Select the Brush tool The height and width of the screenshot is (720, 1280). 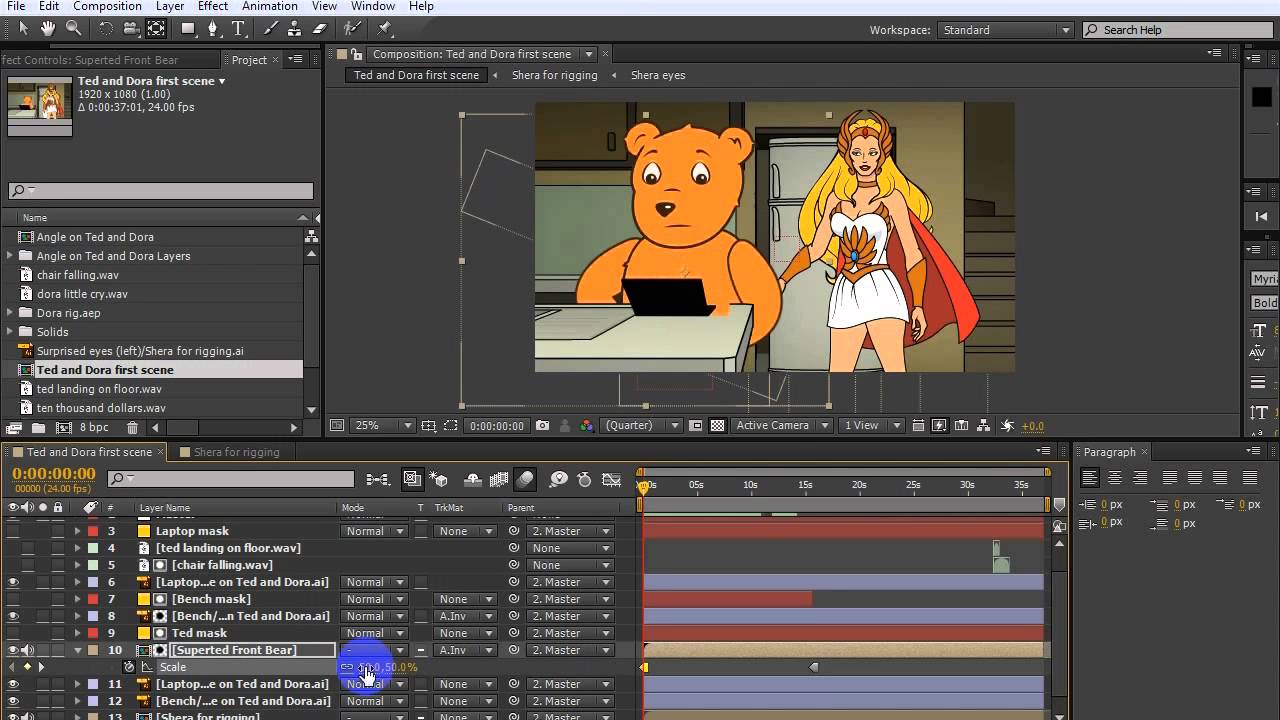(271, 29)
